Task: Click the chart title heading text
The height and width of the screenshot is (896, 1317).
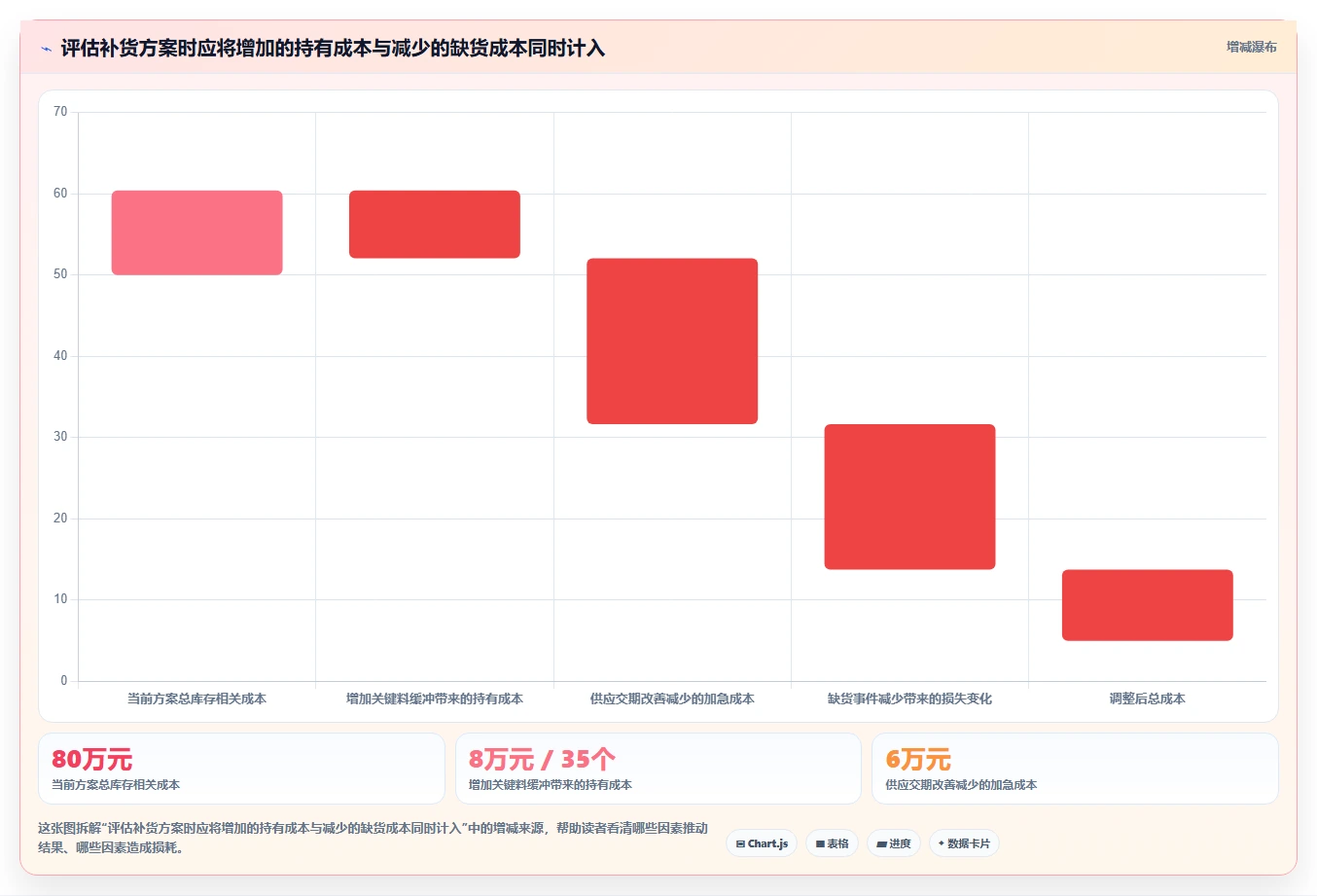Action: (333, 48)
